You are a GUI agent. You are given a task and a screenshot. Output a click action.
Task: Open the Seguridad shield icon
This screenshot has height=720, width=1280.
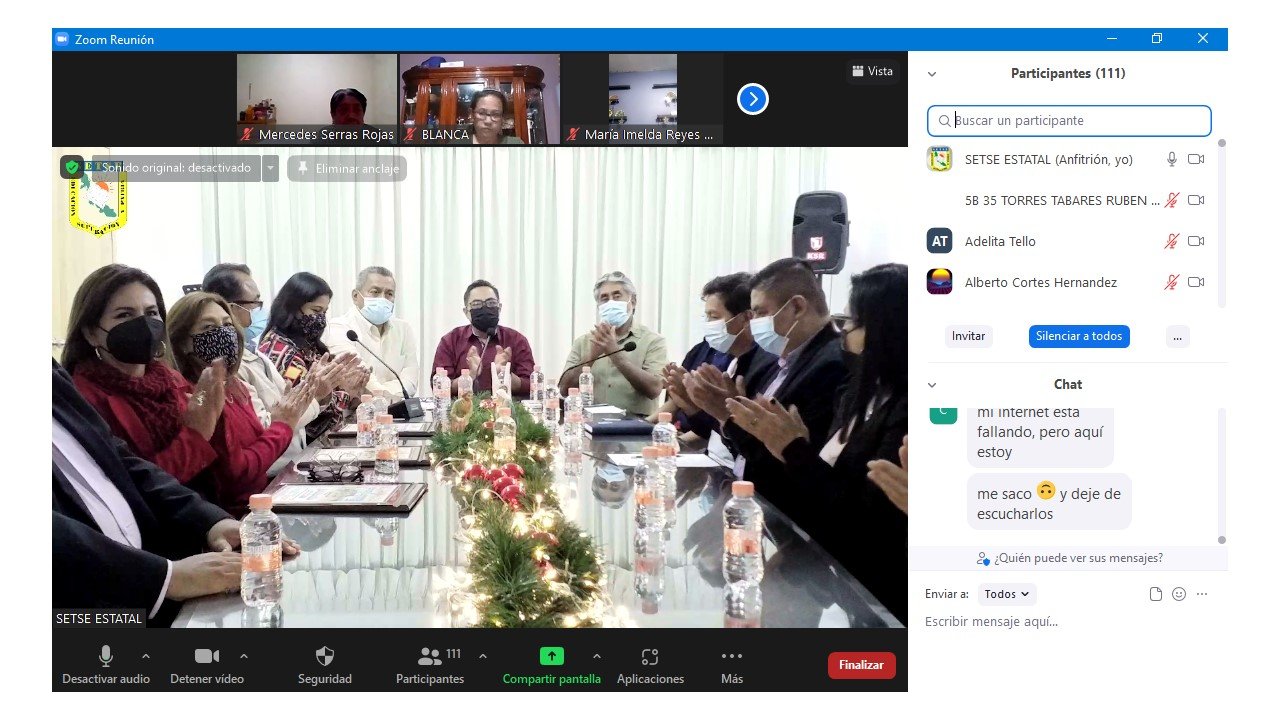[324, 657]
